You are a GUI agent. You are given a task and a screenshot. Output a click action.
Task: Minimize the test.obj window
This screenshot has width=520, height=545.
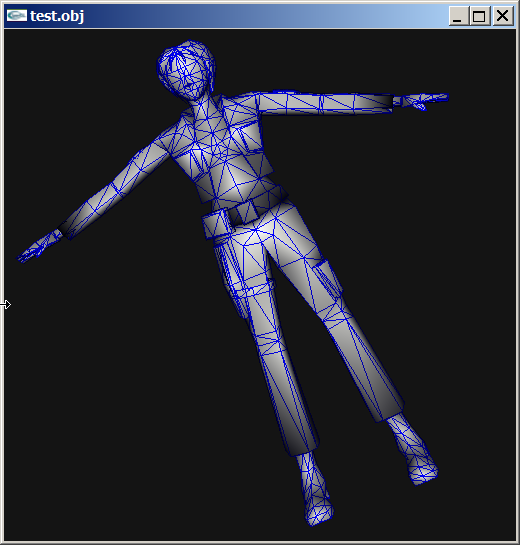click(458, 16)
